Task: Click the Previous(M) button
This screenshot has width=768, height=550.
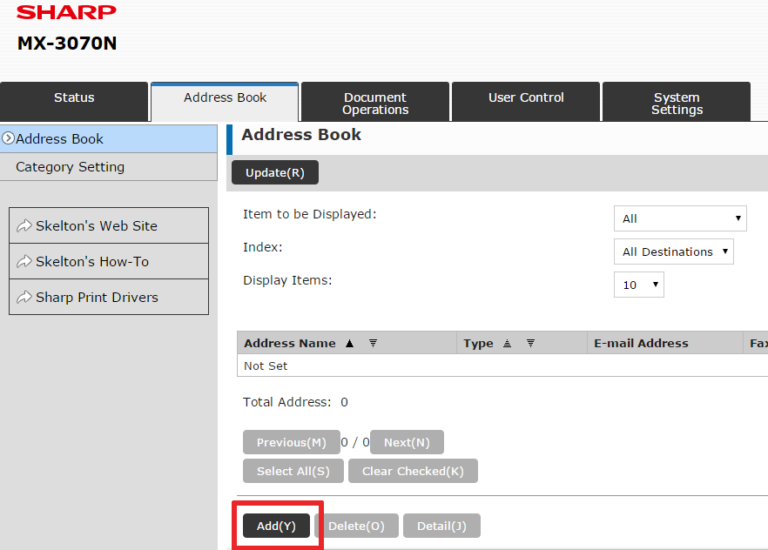Action: point(291,442)
